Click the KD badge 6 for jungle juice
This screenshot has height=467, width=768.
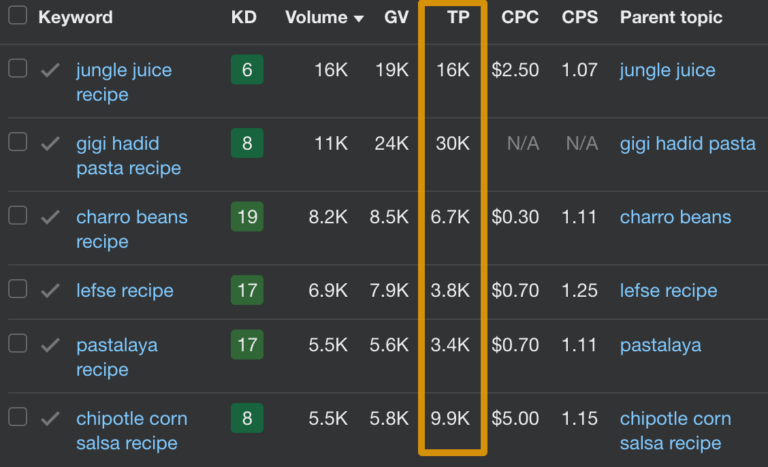tap(246, 70)
